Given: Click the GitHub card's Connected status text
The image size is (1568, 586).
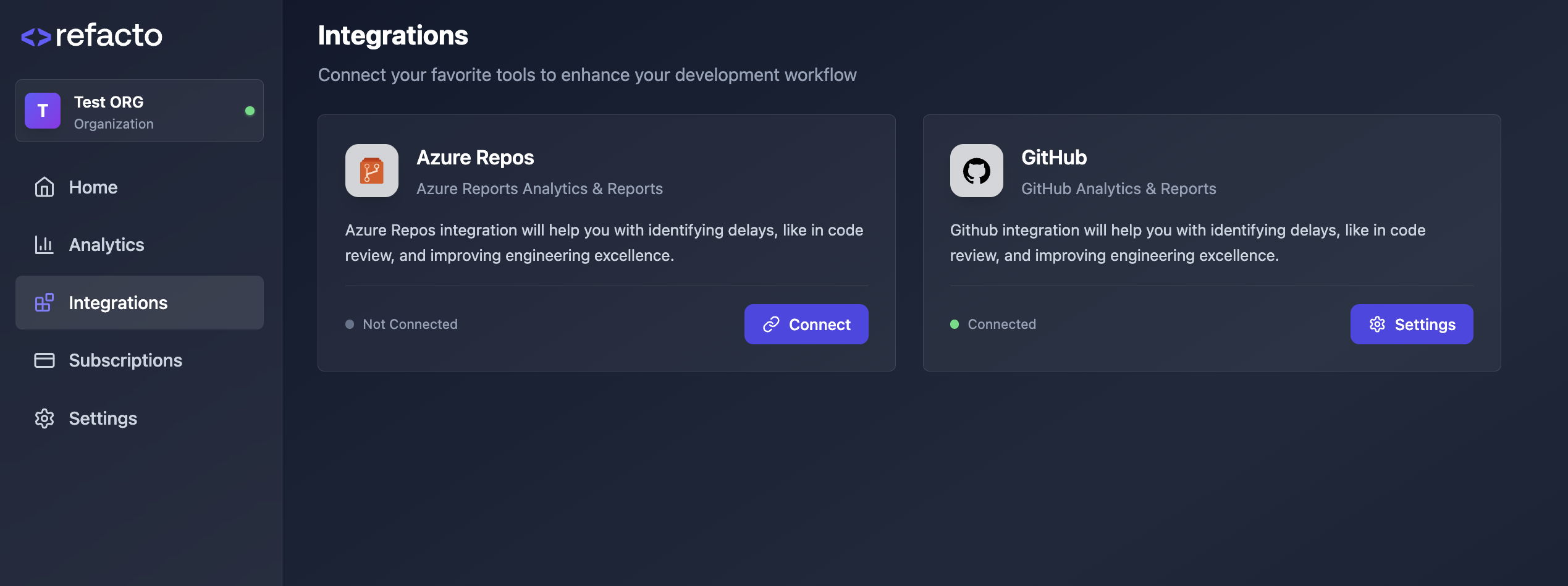Looking at the screenshot, I should point(1001,324).
